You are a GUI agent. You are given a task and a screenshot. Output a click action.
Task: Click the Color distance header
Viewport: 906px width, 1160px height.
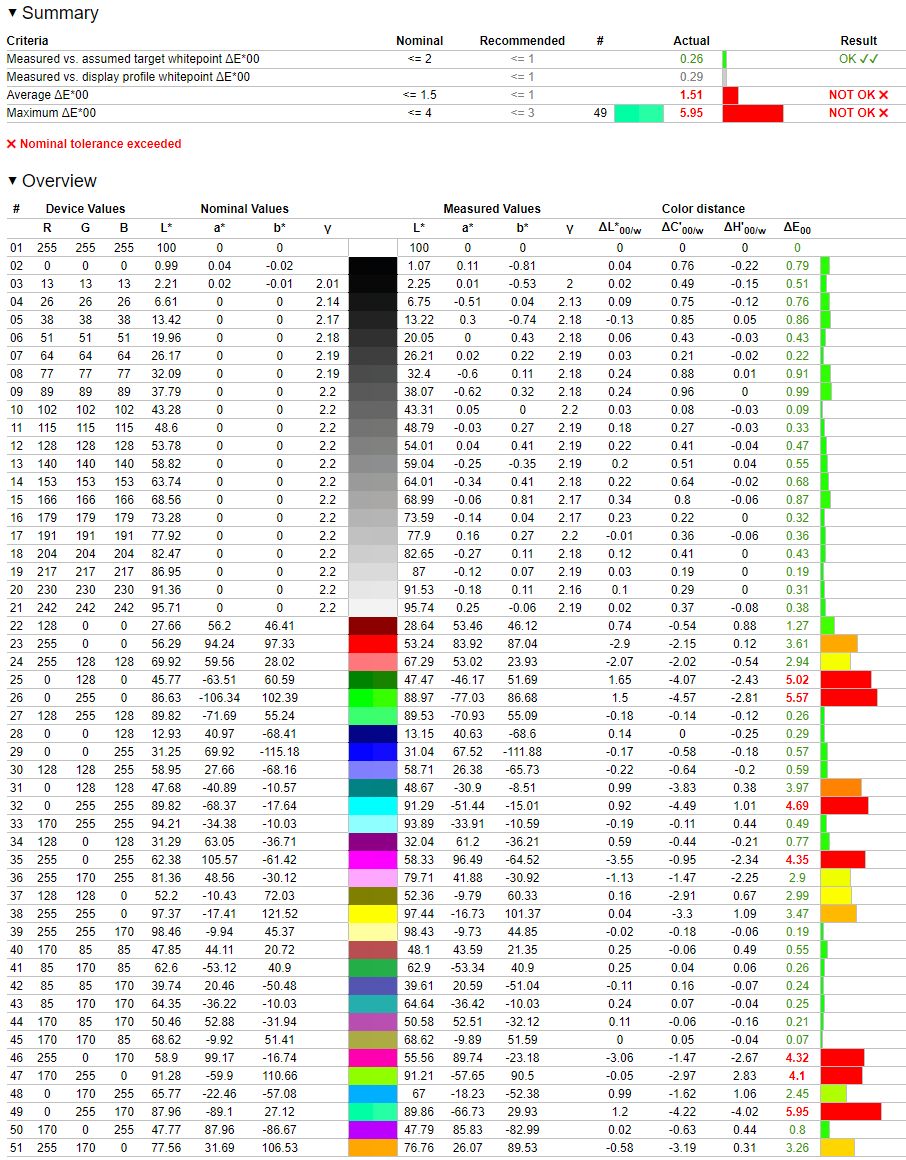(703, 209)
